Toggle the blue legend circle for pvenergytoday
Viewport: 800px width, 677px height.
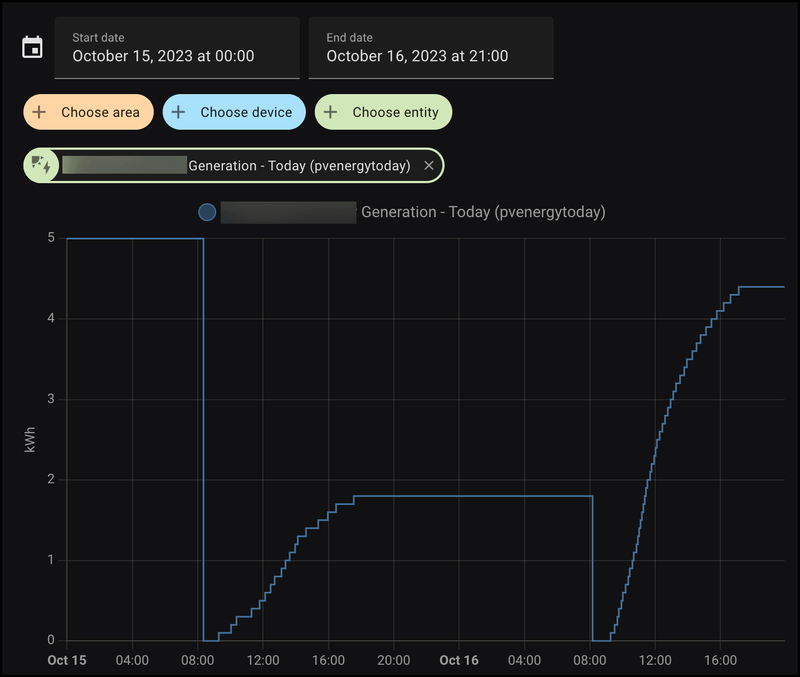(207, 212)
